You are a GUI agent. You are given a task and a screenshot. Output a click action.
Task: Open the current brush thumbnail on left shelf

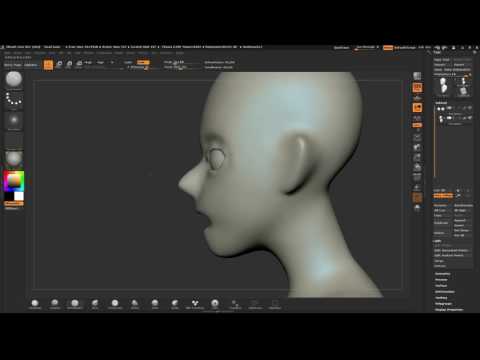pyautogui.click(x=14, y=79)
